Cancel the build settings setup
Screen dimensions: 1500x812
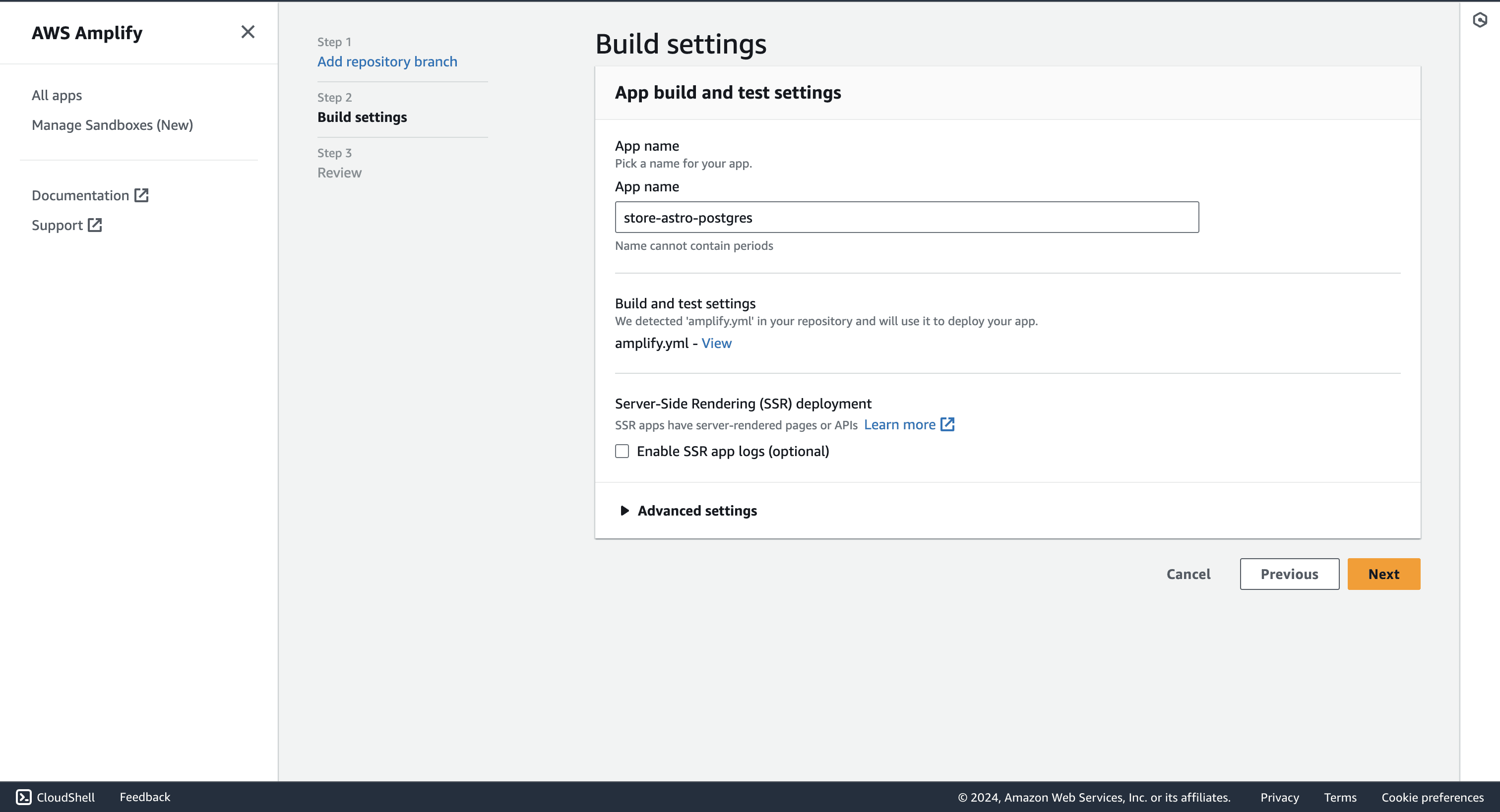click(x=1188, y=574)
